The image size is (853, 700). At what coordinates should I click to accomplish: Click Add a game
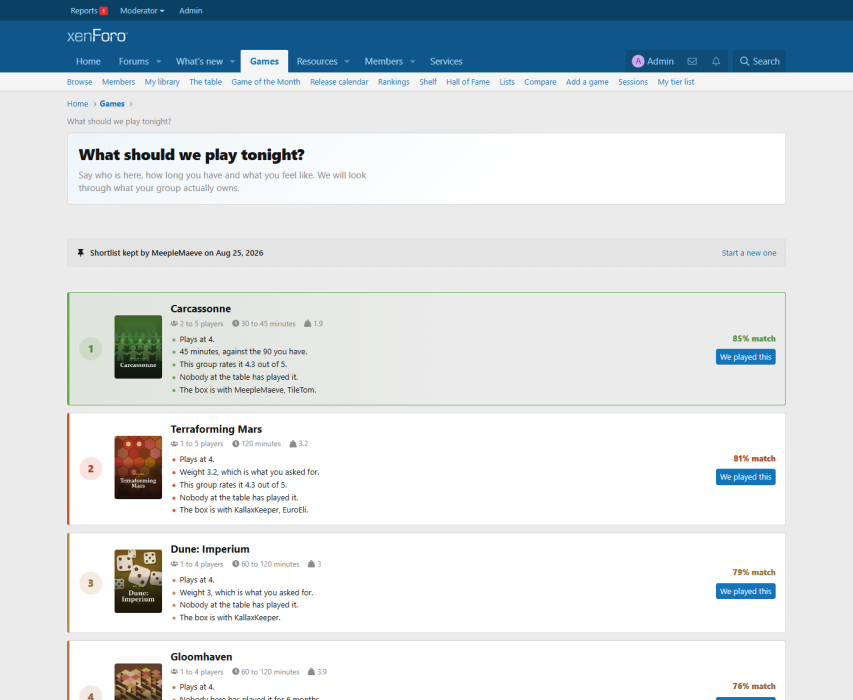coord(587,82)
